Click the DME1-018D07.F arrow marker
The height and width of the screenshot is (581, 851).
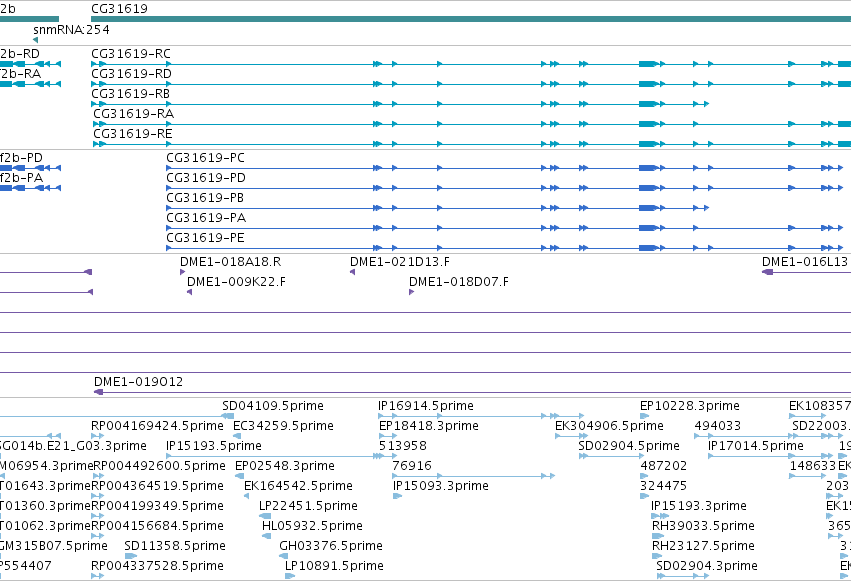[x=411, y=292]
